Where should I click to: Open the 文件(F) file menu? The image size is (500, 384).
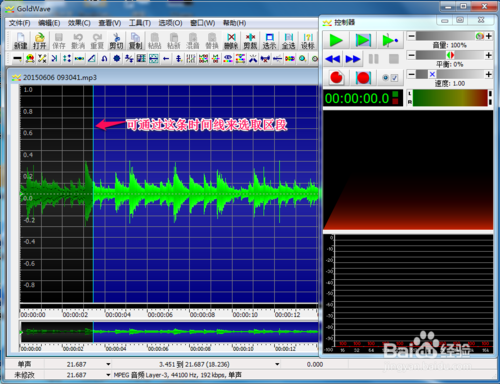(19, 23)
